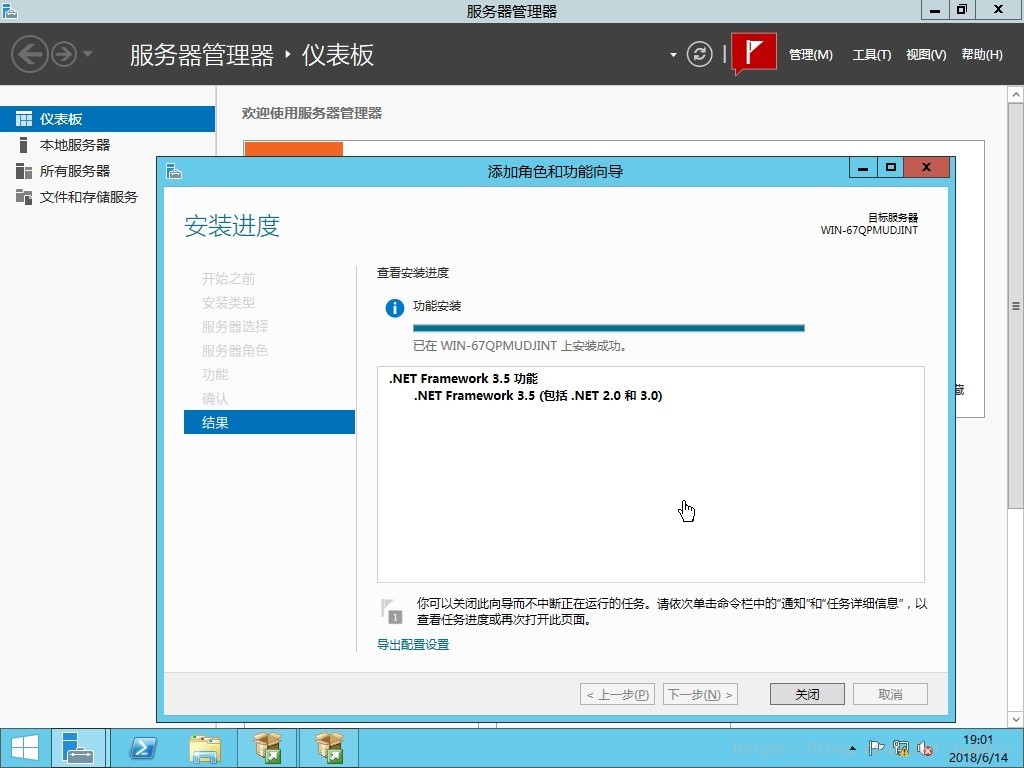Image resolution: width=1024 pixels, height=768 pixels.
Task: Click the Action Center flag in tray
Action: click(x=876, y=748)
